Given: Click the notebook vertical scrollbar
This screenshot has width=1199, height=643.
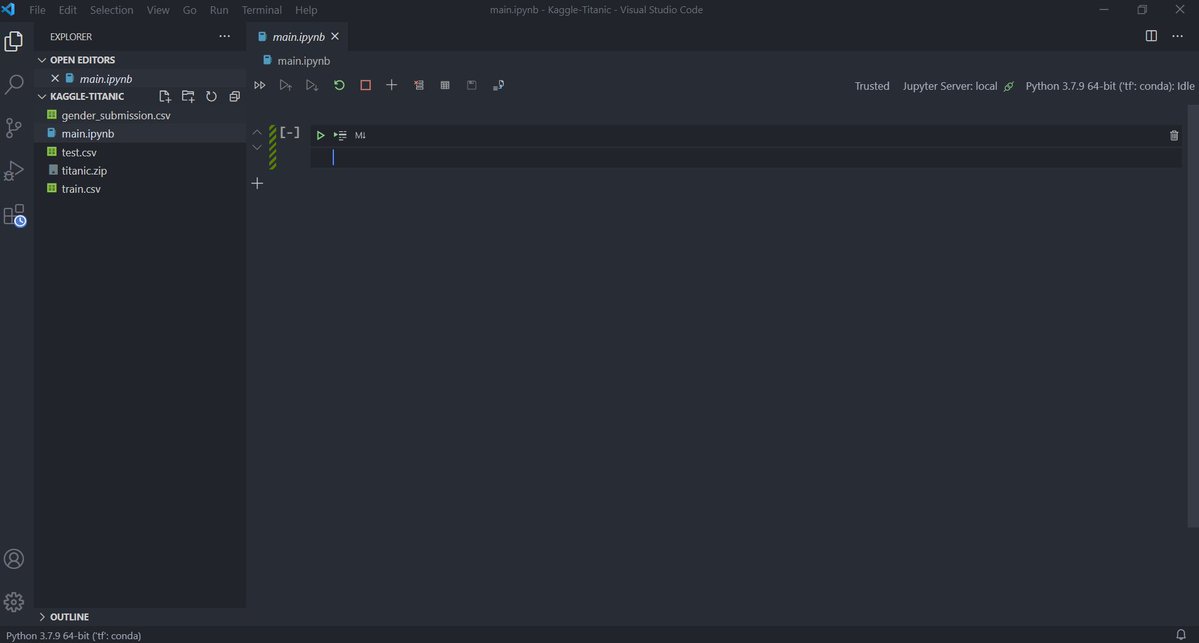Looking at the screenshot, I should (x=1193, y=316).
